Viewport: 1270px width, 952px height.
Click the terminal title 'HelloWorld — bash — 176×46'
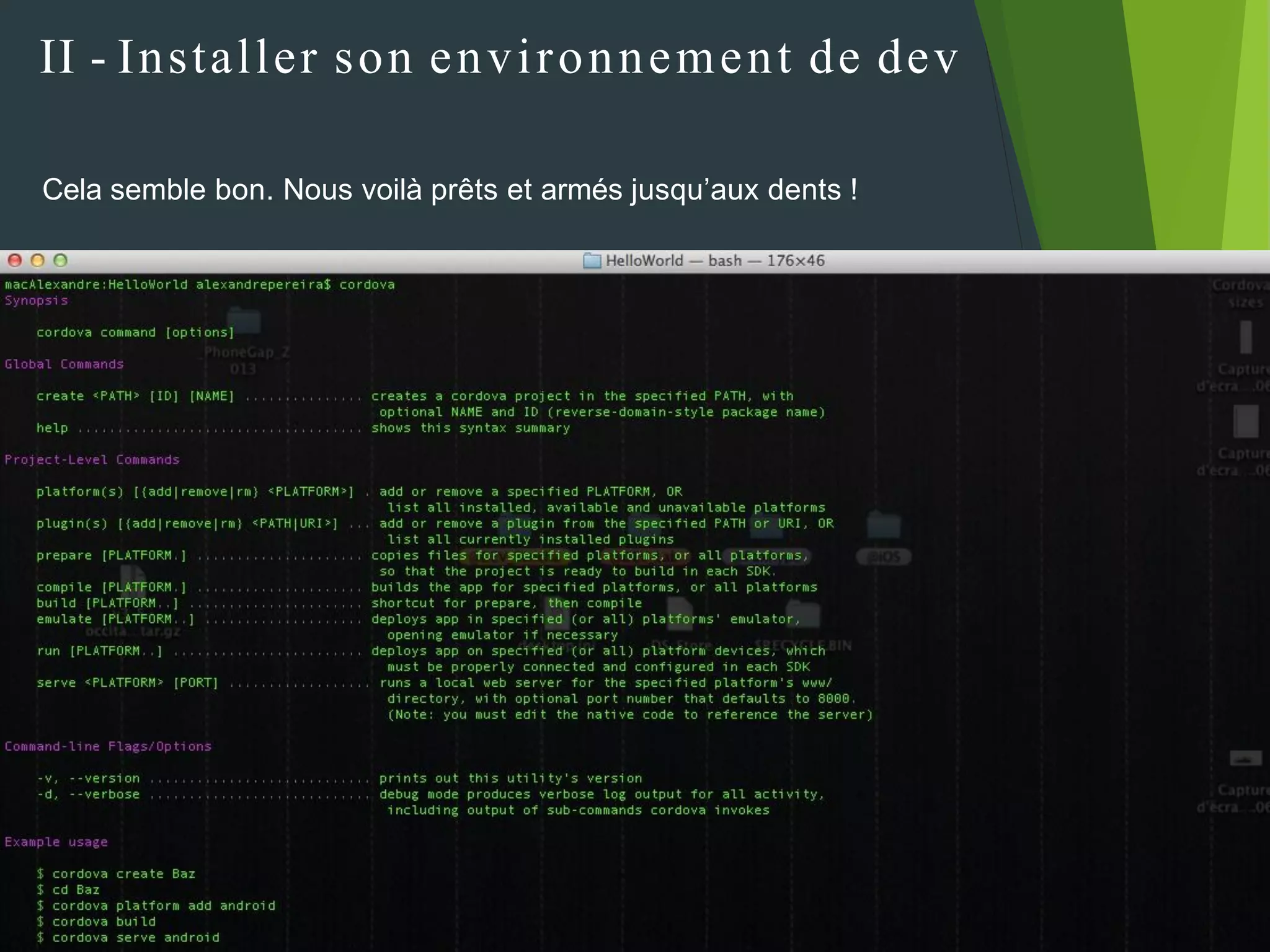[x=715, y=260]
